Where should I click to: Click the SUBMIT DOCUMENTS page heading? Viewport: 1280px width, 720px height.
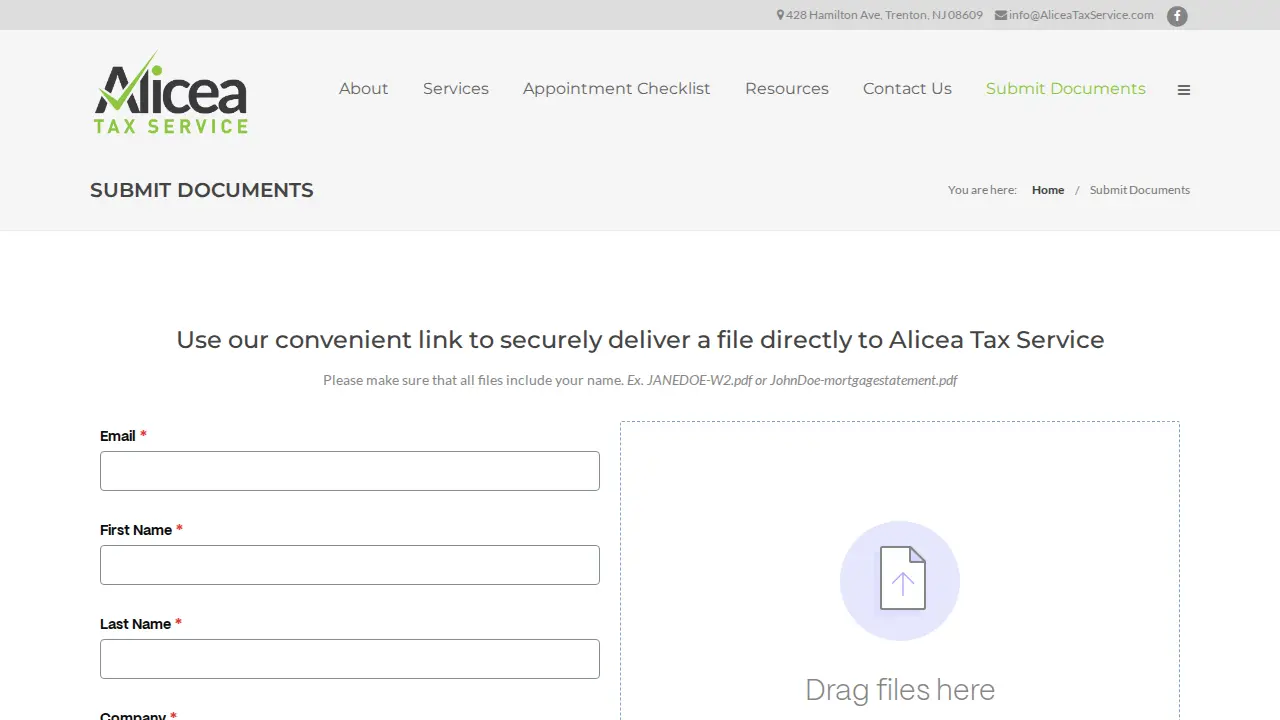[x=202, y=190]
